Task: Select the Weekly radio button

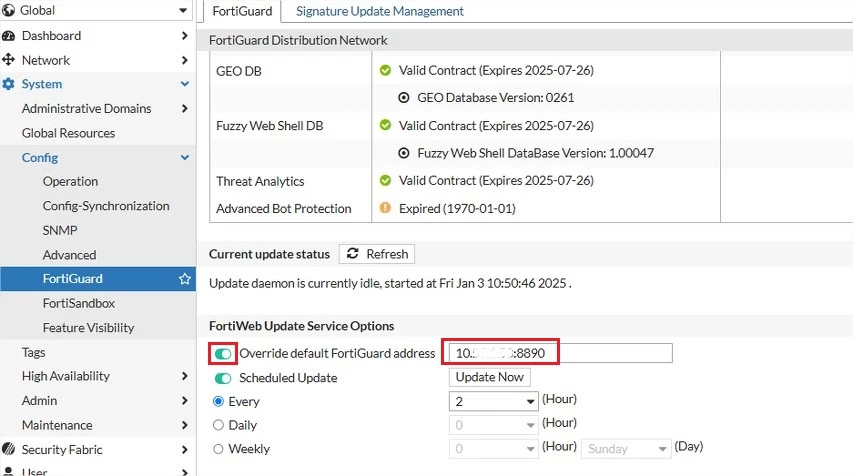Action: pyautogui.click(x=218, y=449)
